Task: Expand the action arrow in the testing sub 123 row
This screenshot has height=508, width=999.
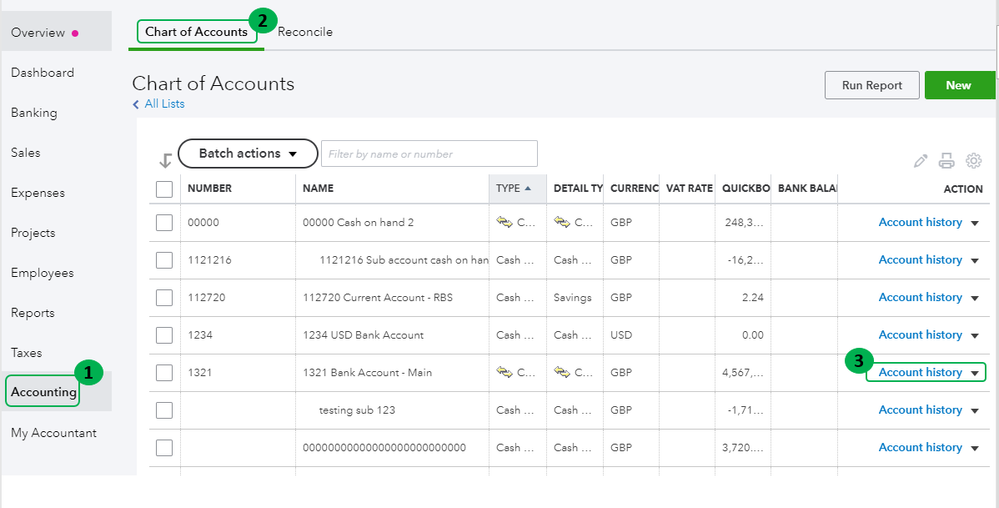Action: coord(975,410)
